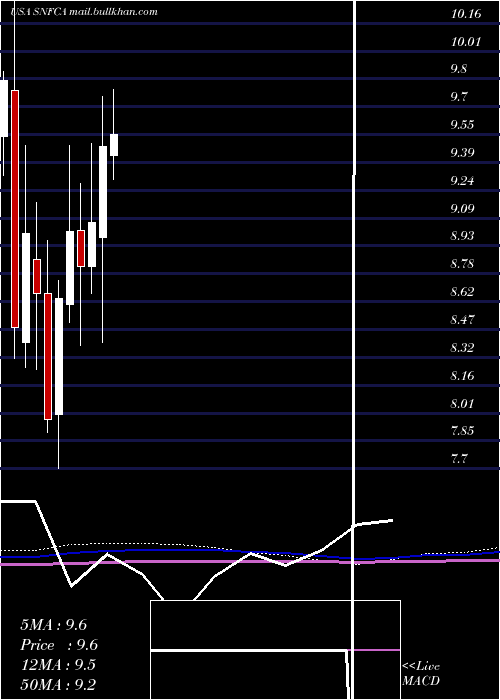
Task: Click the 'Price : 9.6' readout
Action: (59, 645)
